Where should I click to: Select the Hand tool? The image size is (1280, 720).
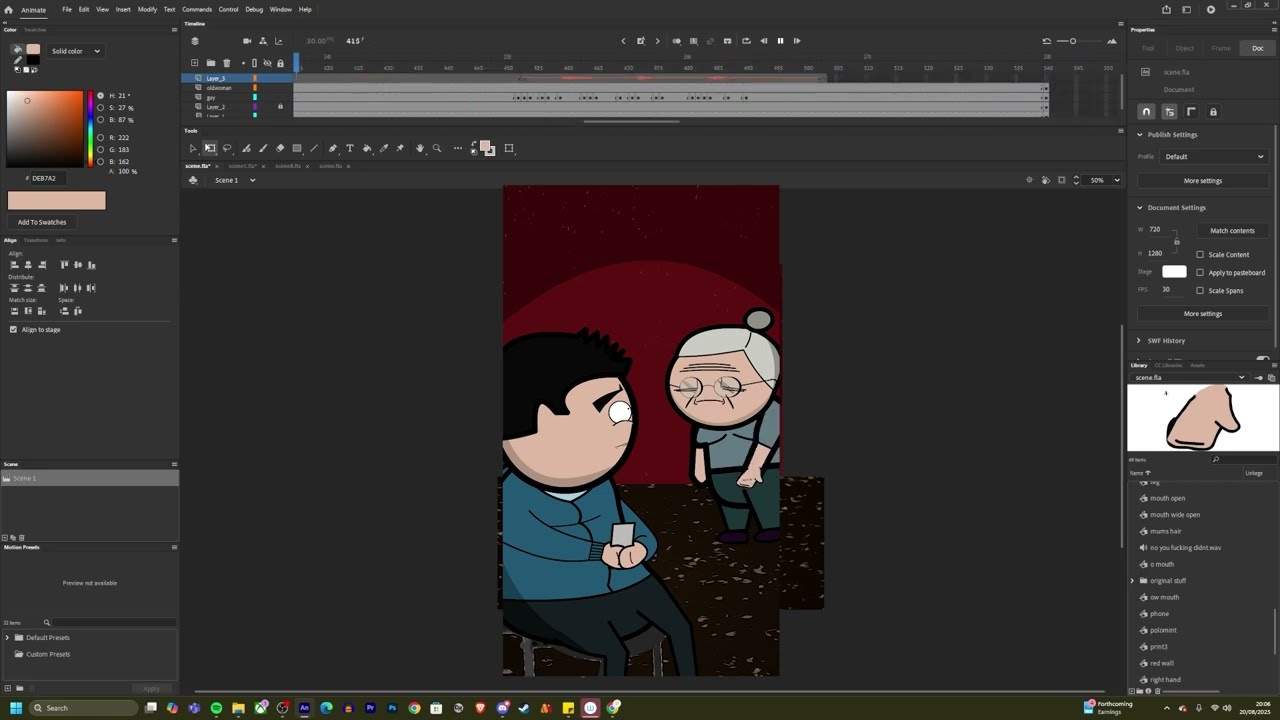[x=420, y=148]
